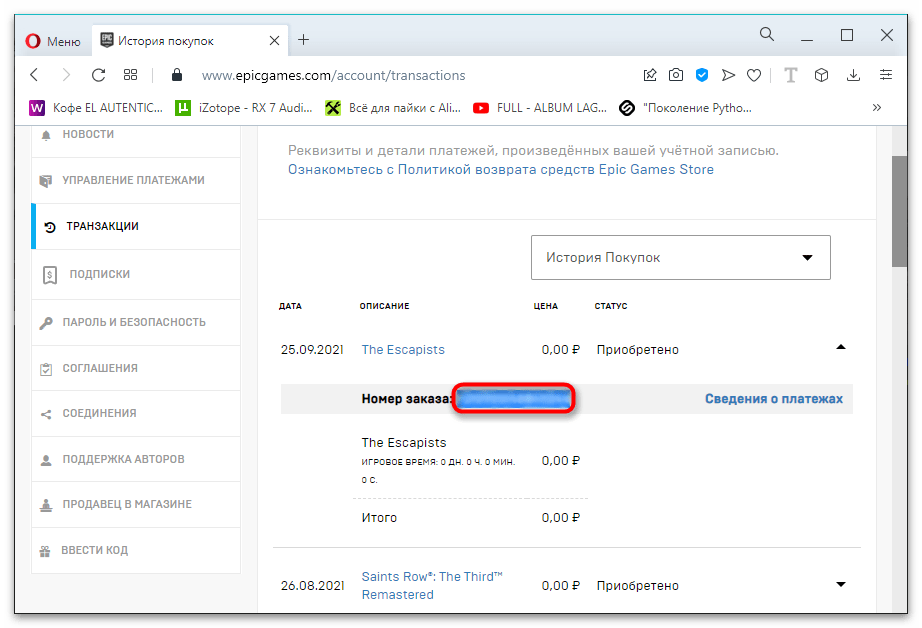Show more bookmarks with chevron button
Image resolution: width=922 pixels, height=628 pixels.
pyautogui.click(x=877, y=108)
